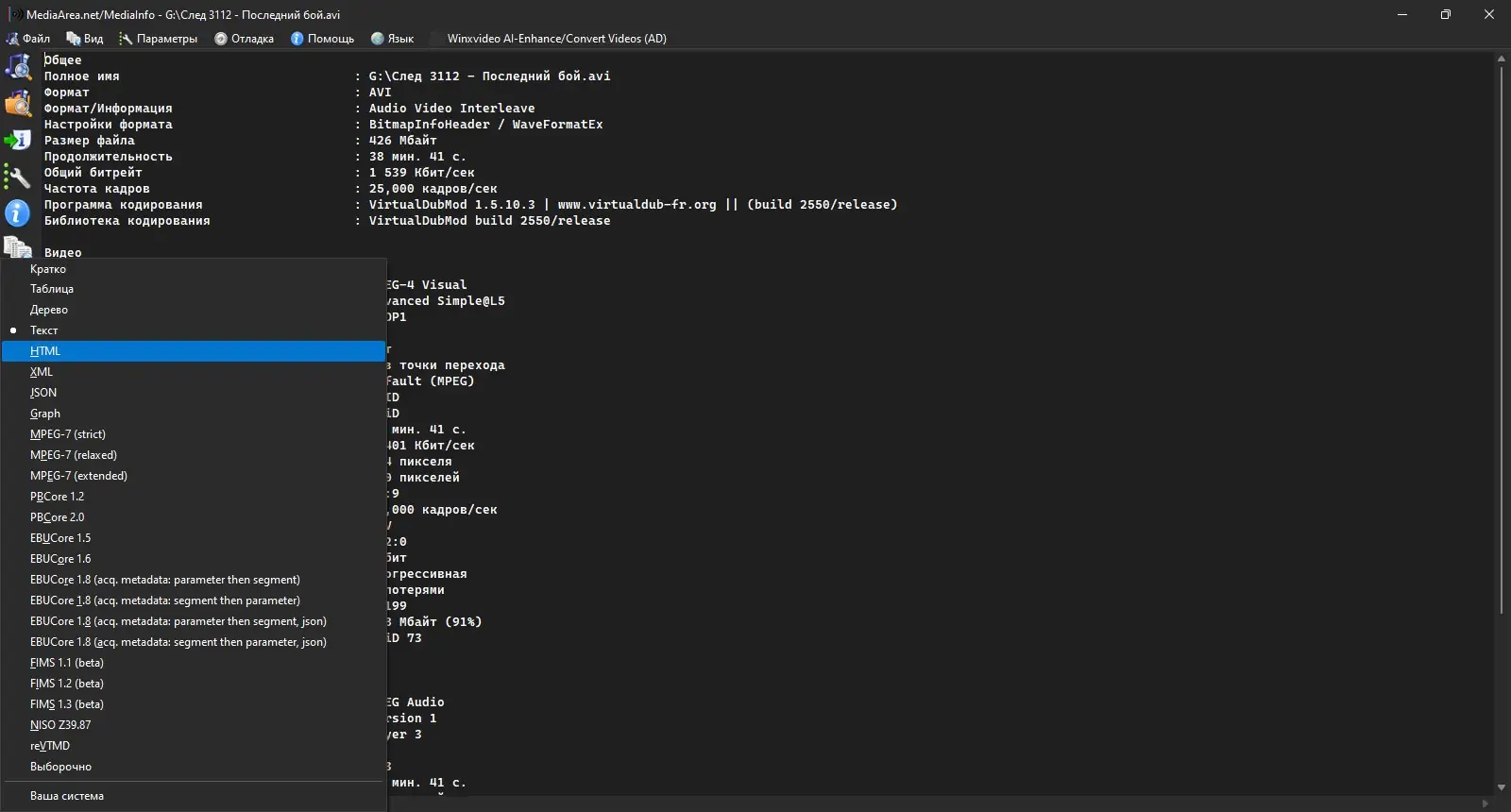Choose JSON from the view list

coord(43,393)
